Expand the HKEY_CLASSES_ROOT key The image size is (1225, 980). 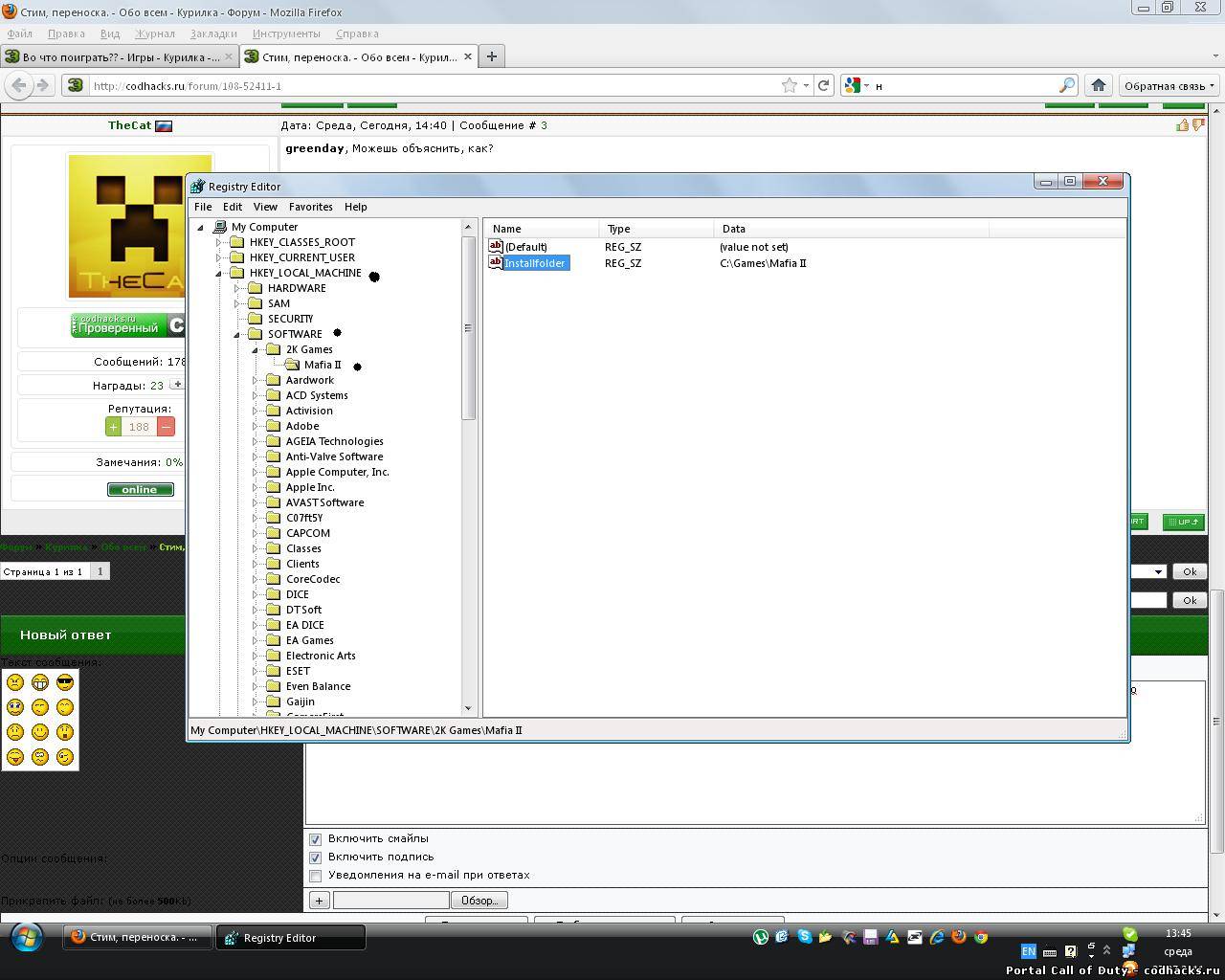pyautogui.click(x=219, y=242)
